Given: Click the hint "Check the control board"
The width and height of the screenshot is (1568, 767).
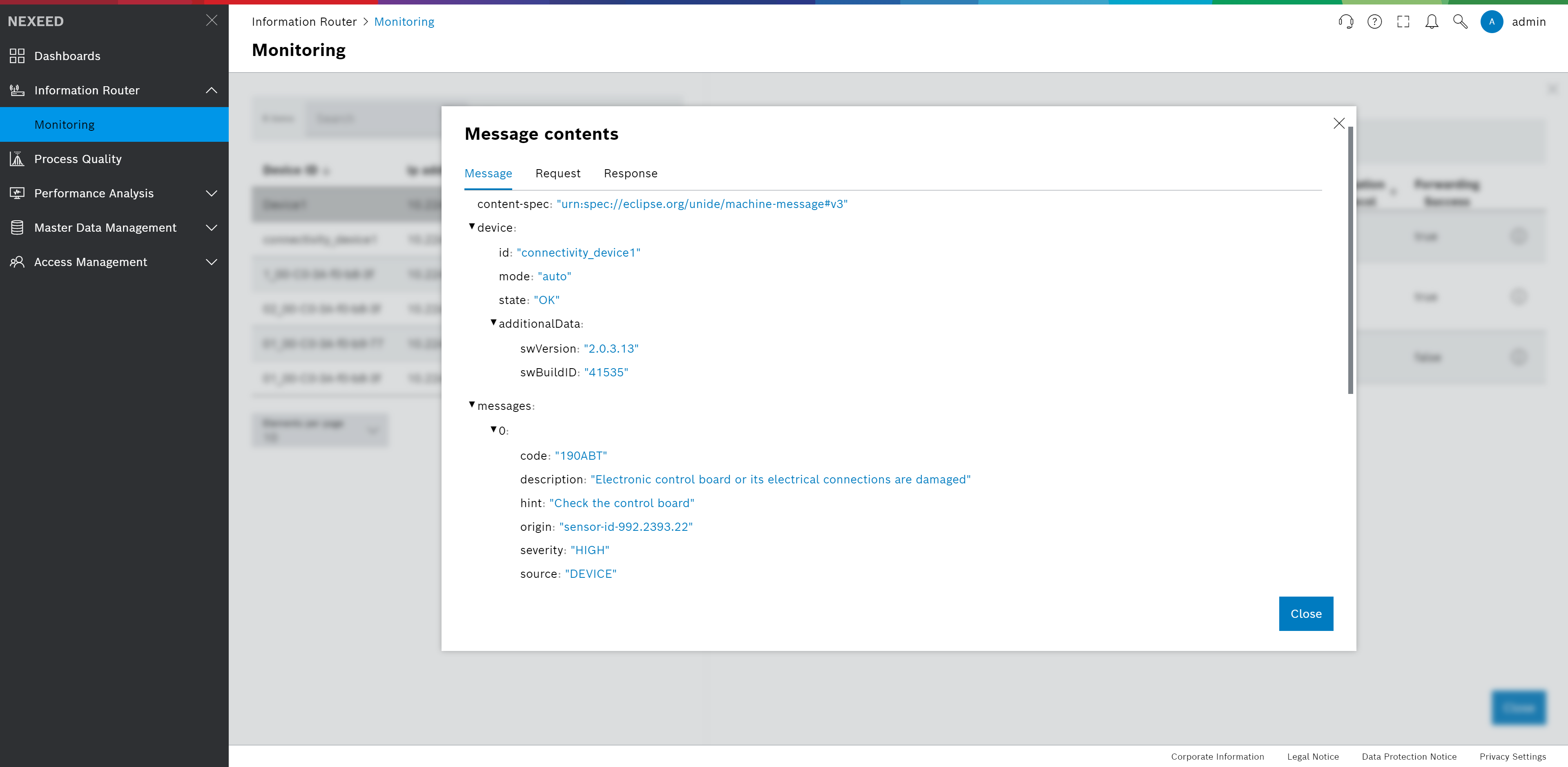Looking at the screenshot, I should tap(622, 504).
